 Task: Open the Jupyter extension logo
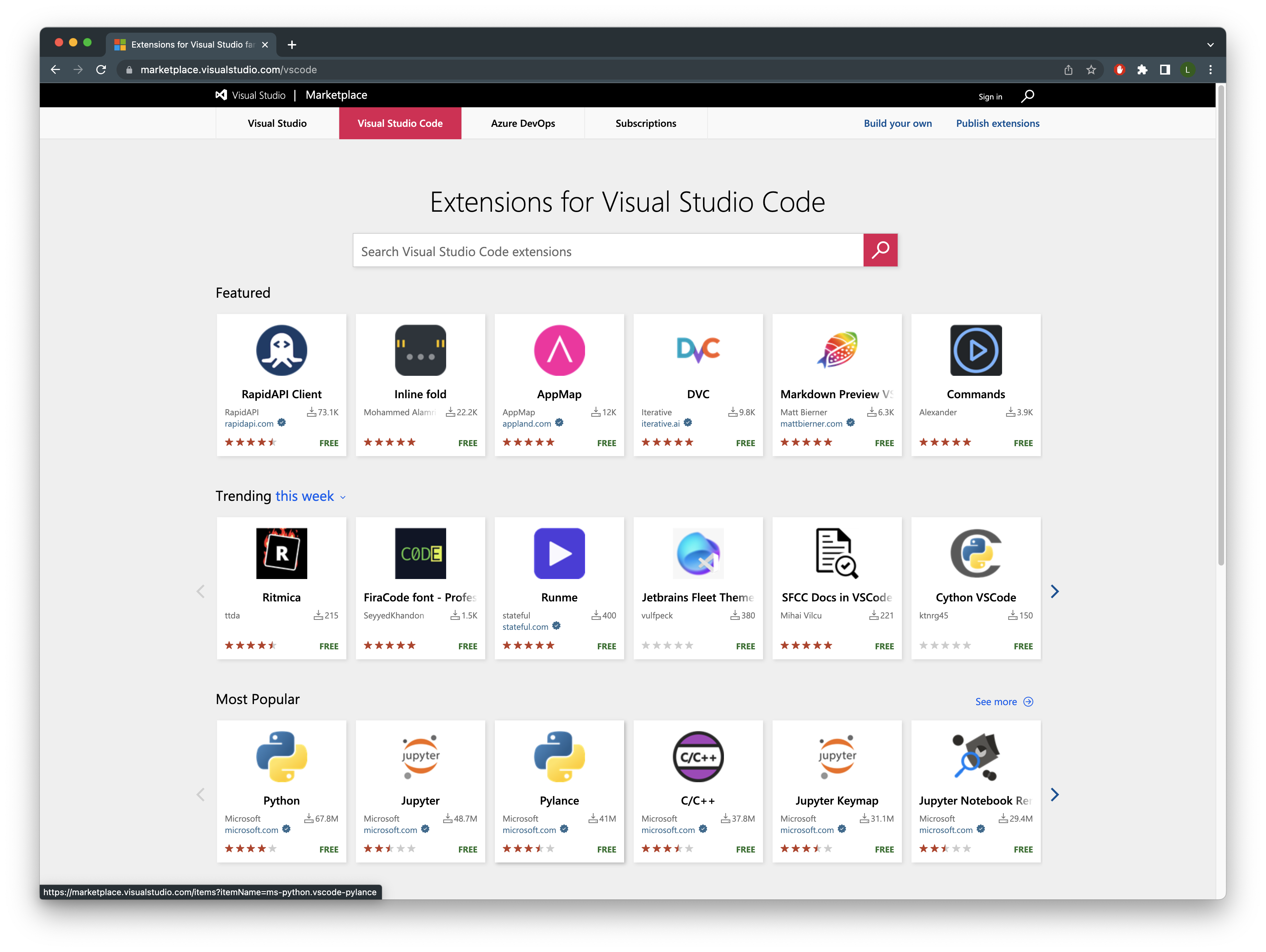point(420,756)
